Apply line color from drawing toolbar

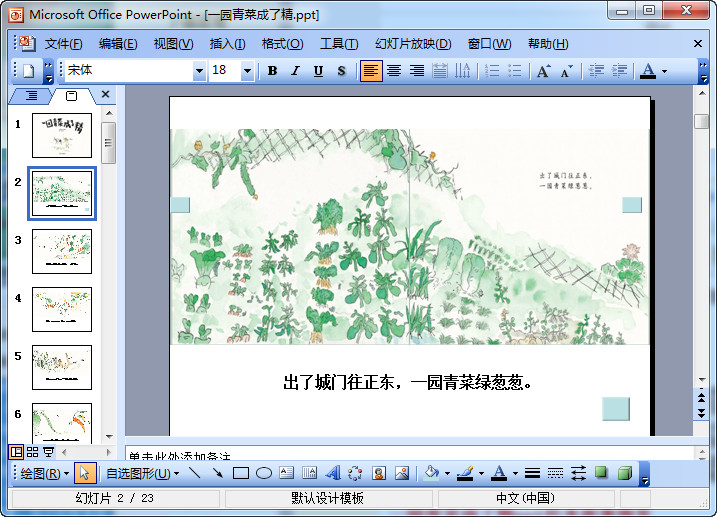[x=465, y=473]
